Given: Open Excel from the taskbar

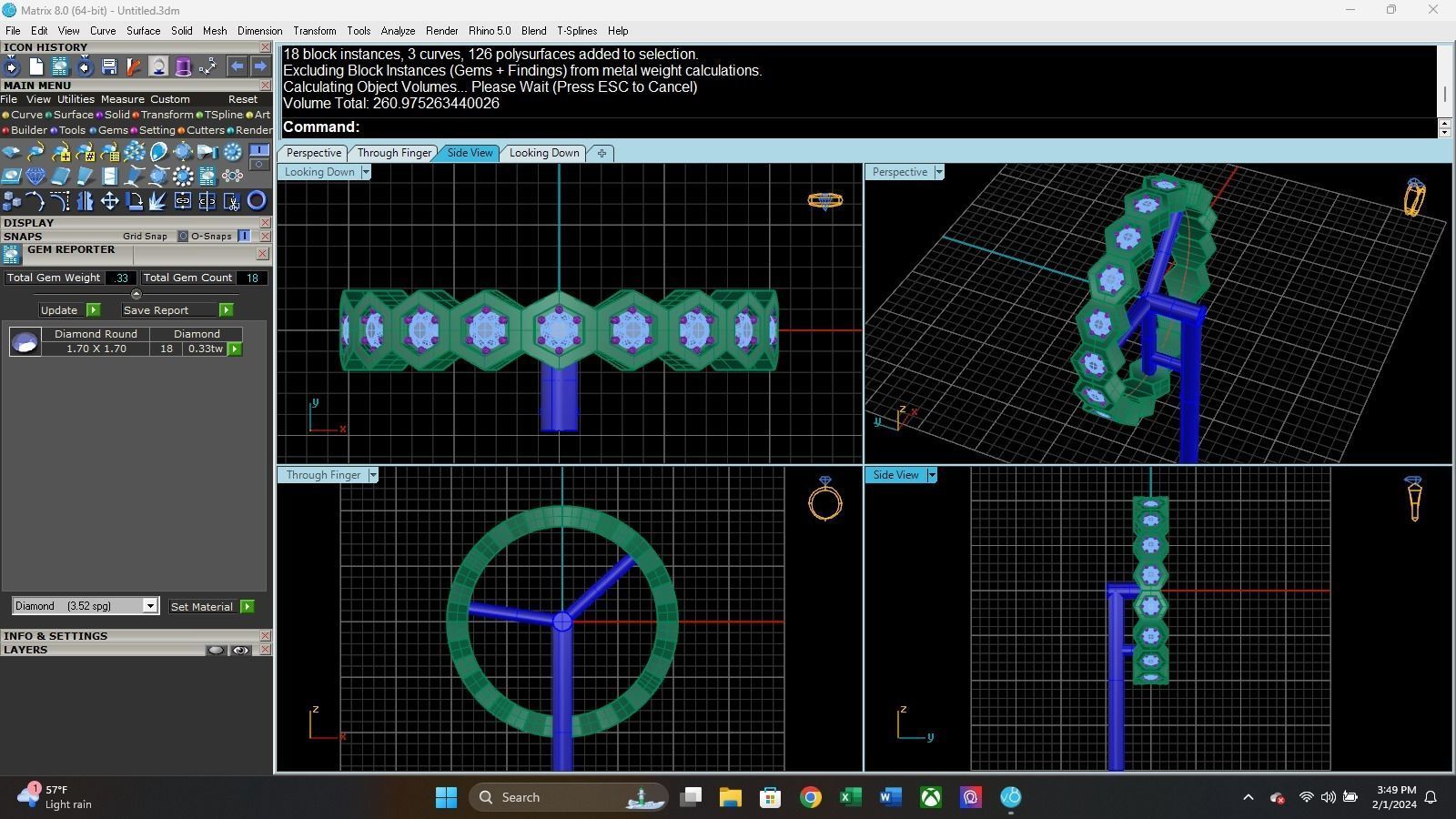Looking at the screenshot, I should point(850,797).
